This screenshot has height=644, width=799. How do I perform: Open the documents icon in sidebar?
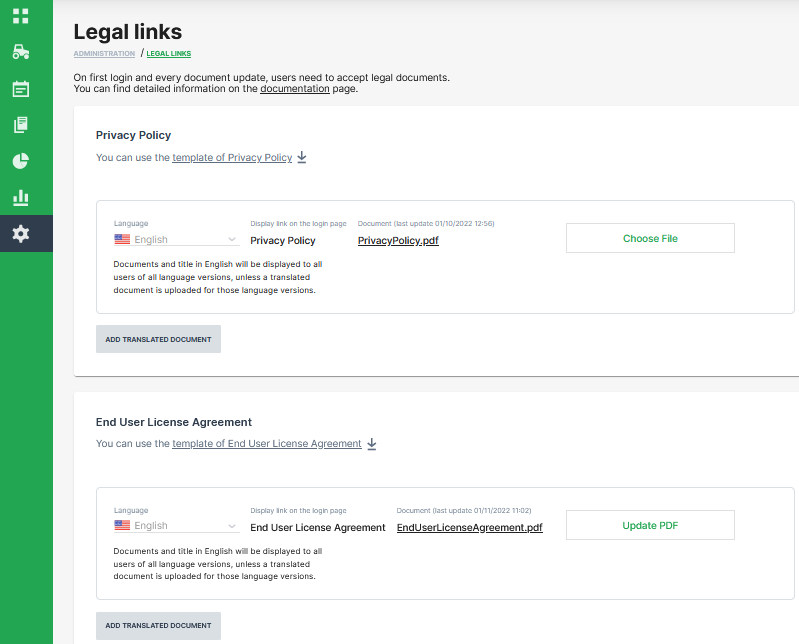tap(20, 125)
